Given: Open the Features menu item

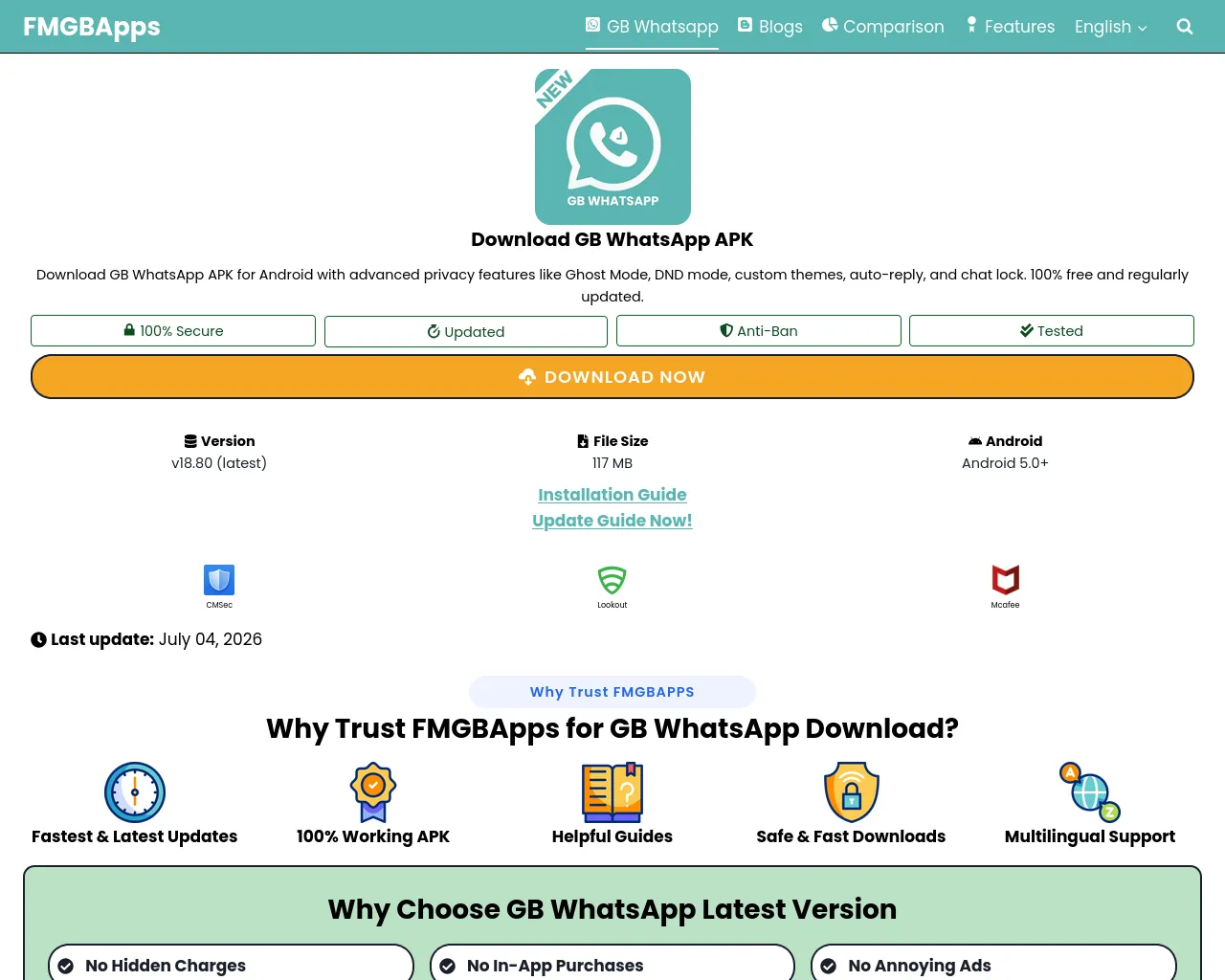Looking at the screenshot, I should (x=1010, y=27).
